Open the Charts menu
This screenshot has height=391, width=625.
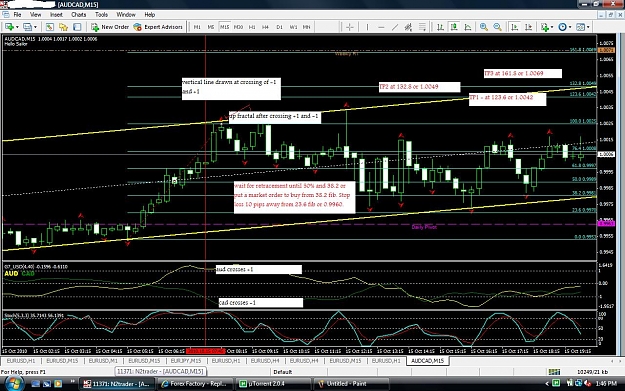point(79,15)
